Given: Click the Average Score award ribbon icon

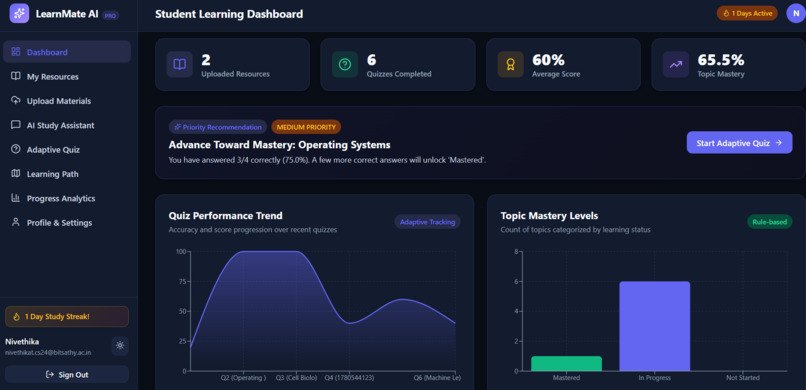Looking at the screenshot, I should [510, 64].
